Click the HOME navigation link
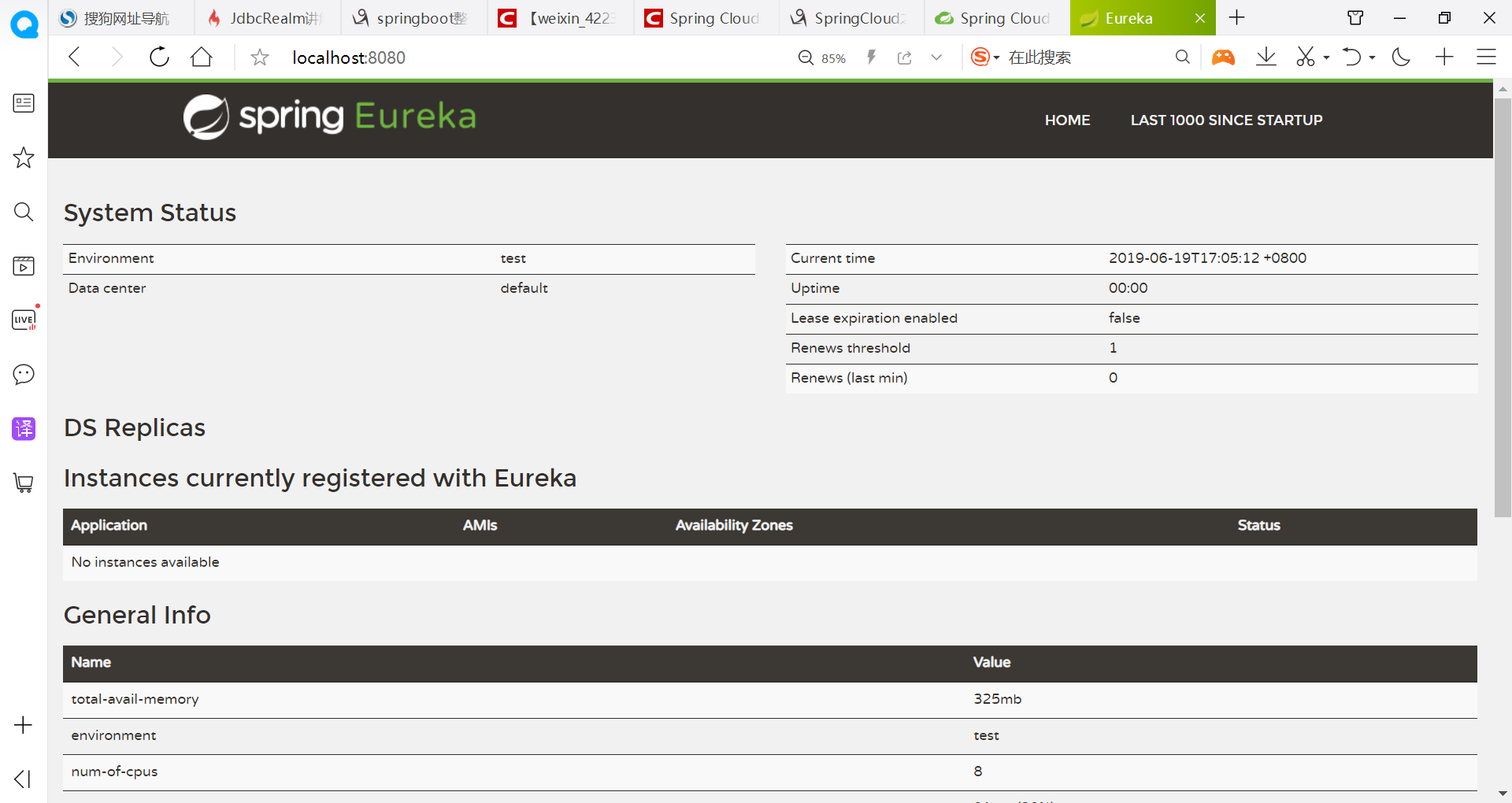This screenshot has height=803, width=1512. 1068,120
